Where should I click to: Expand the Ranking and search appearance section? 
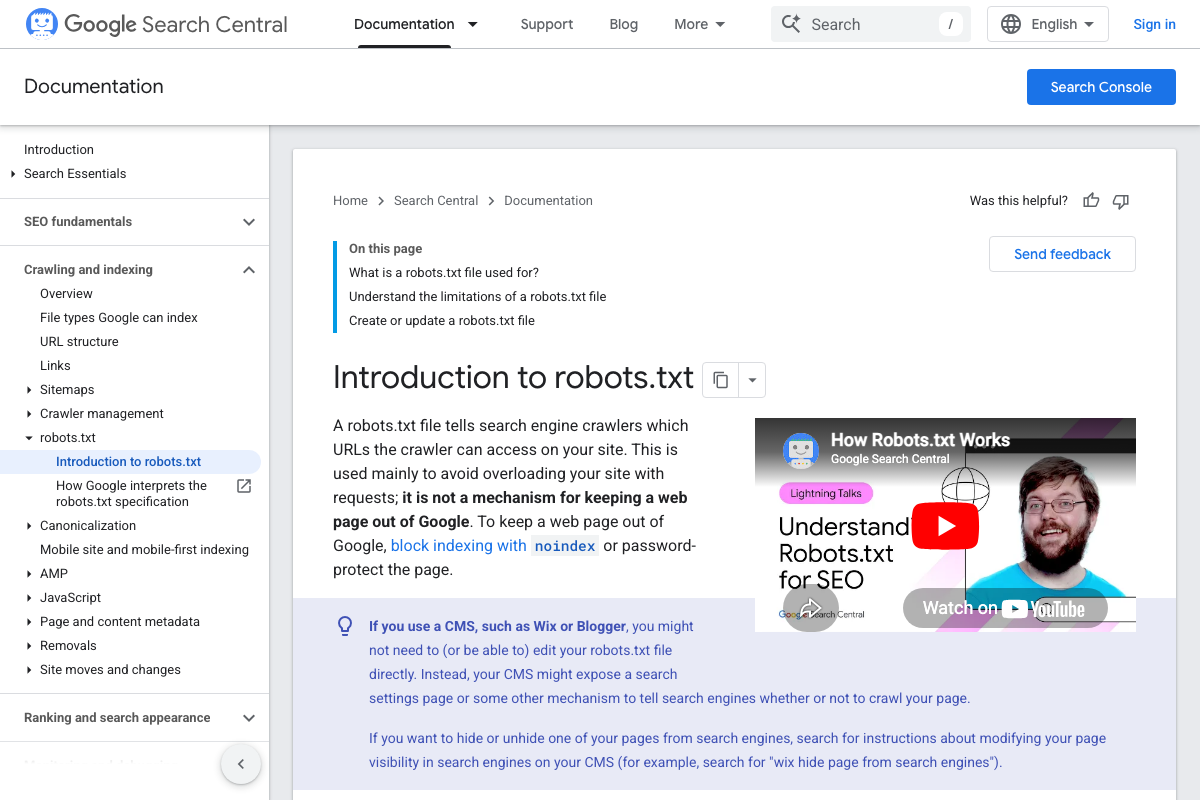(249, 718)
